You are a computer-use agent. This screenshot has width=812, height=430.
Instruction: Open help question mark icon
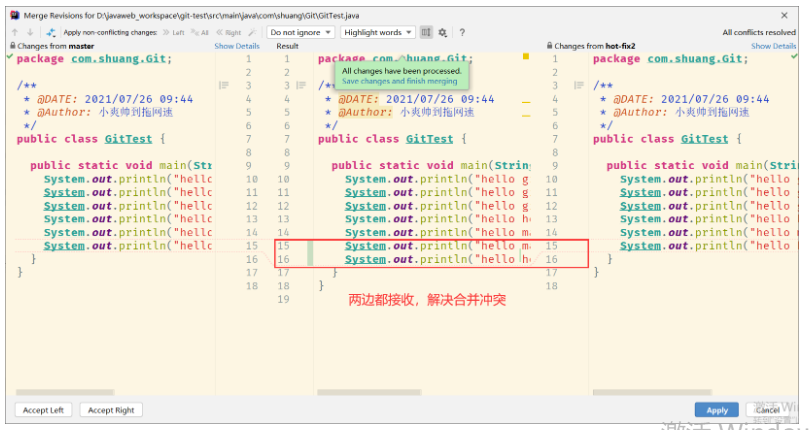462,32
